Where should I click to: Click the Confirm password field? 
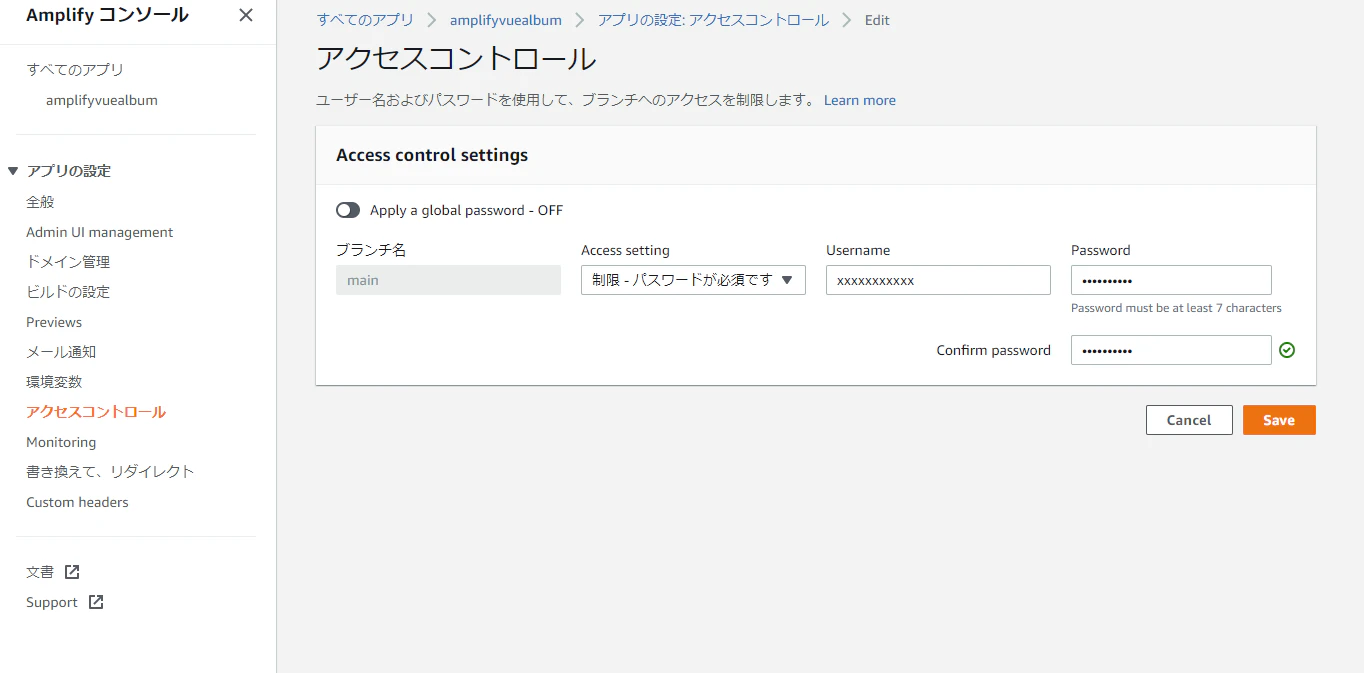[1171, 350]
